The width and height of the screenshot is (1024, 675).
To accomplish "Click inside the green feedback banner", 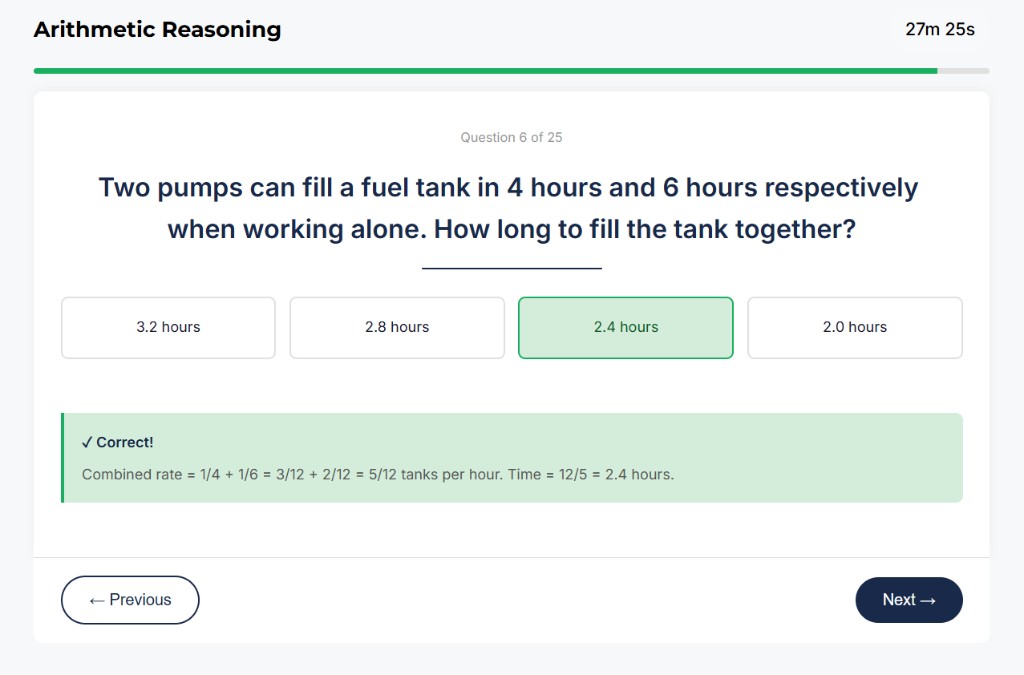I will [511, 458].
